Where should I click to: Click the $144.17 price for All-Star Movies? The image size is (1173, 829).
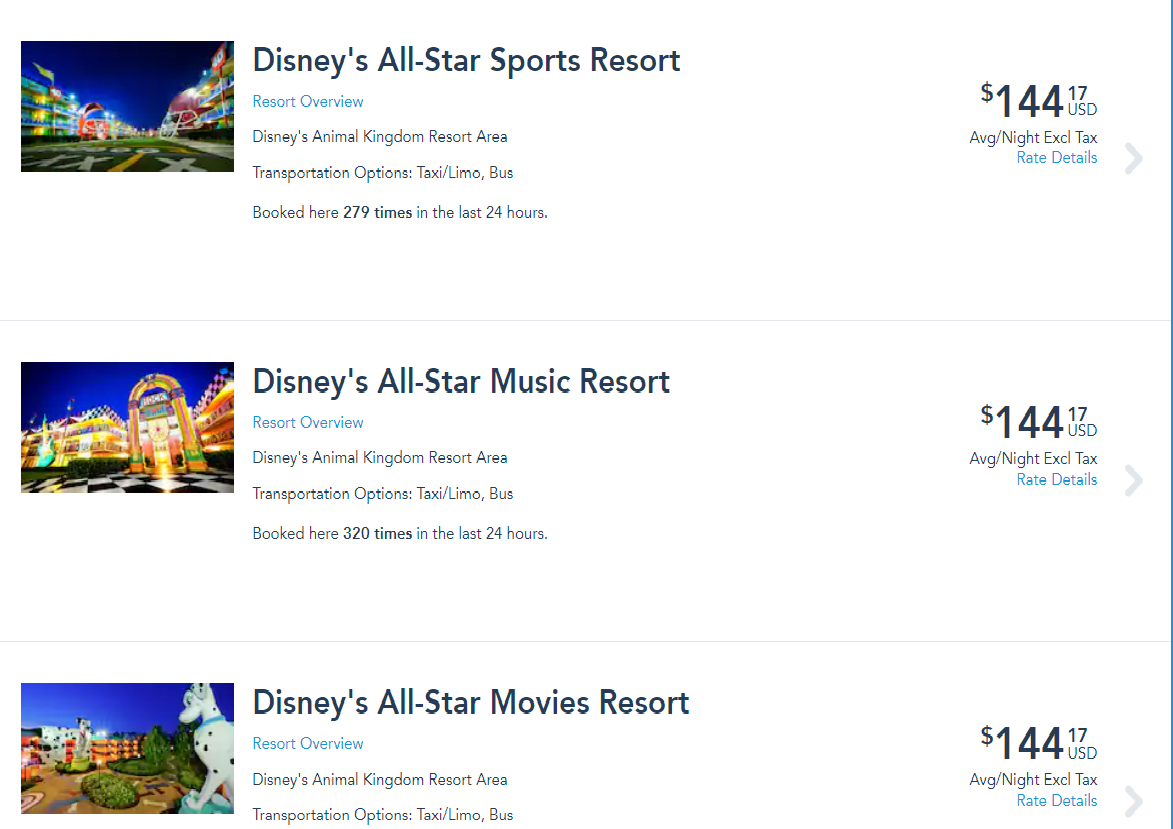point(1039,742)
